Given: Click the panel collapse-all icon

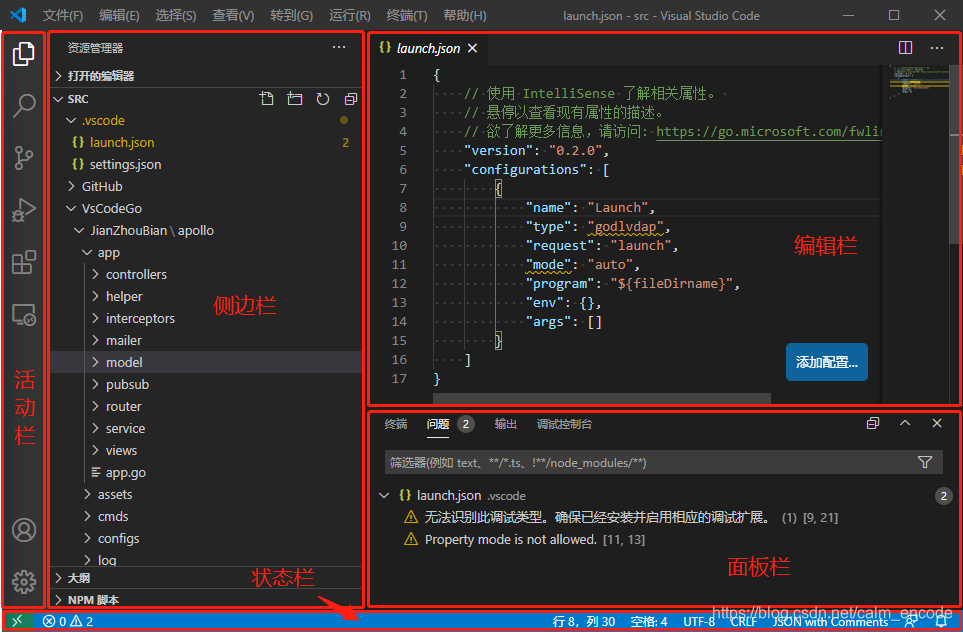Looking at the screenshot, I should pyautogui.click(x=873, y=423).
